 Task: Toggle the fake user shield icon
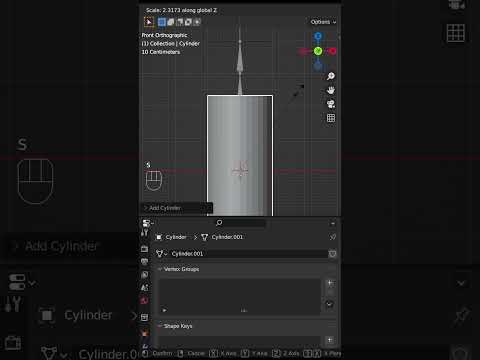(x=332, y=254)
